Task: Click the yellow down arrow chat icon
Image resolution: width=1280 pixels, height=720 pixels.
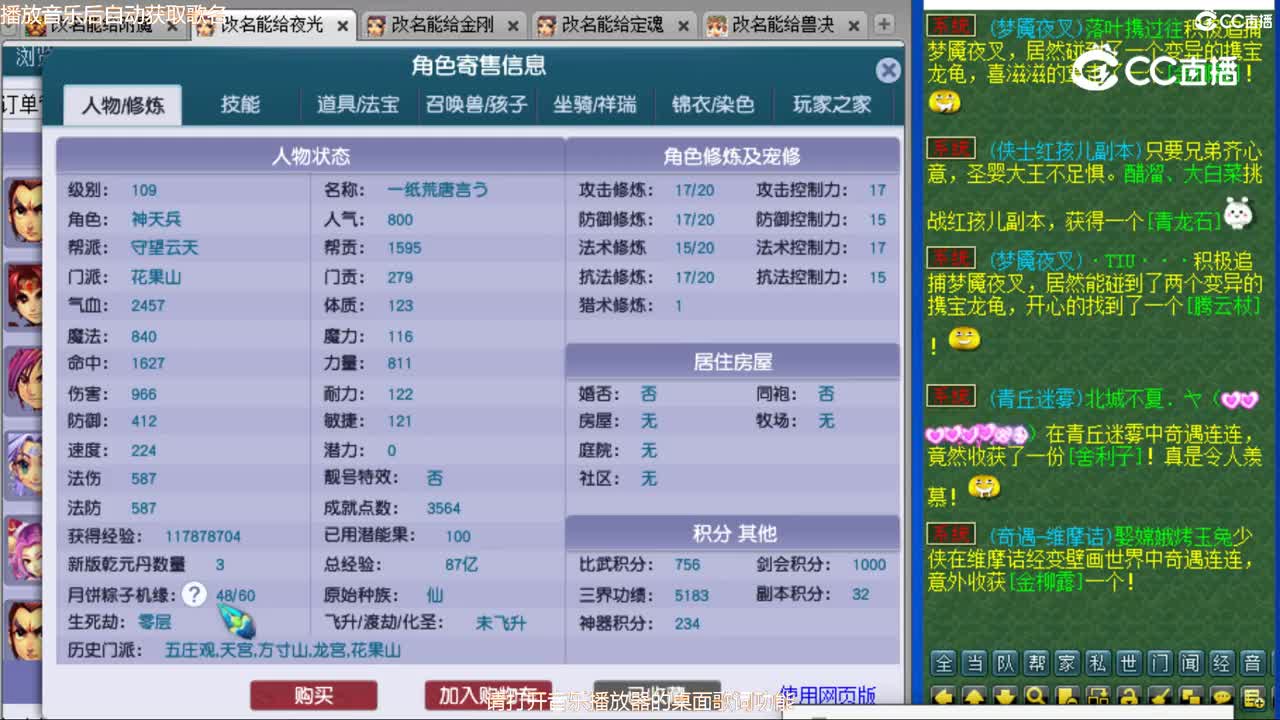Action: click(1005, 696)
